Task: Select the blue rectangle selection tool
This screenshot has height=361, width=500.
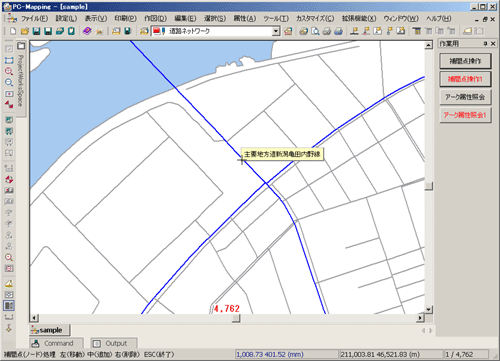Action: [x=9, y=60]
